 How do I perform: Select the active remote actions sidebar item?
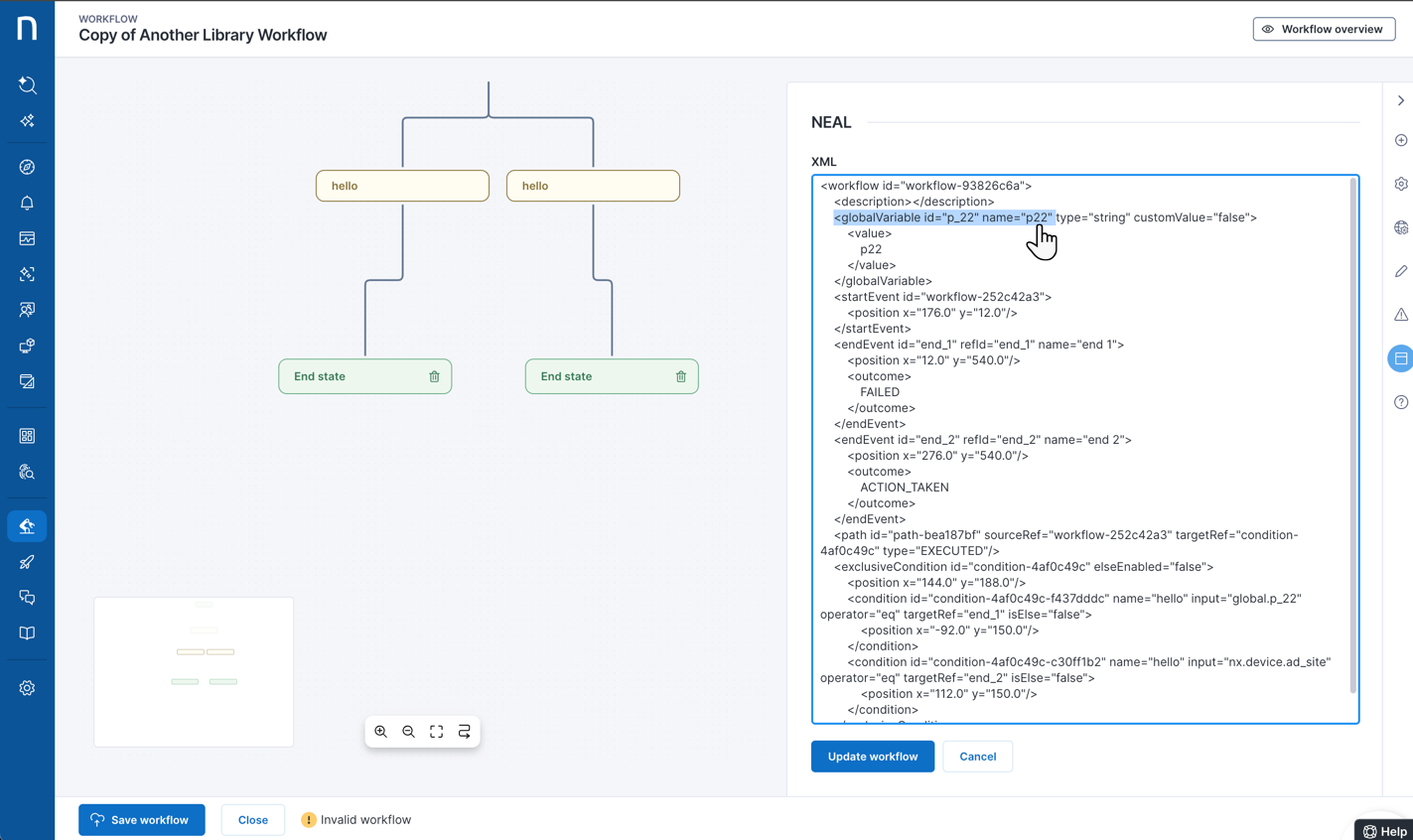click(27, 526)
